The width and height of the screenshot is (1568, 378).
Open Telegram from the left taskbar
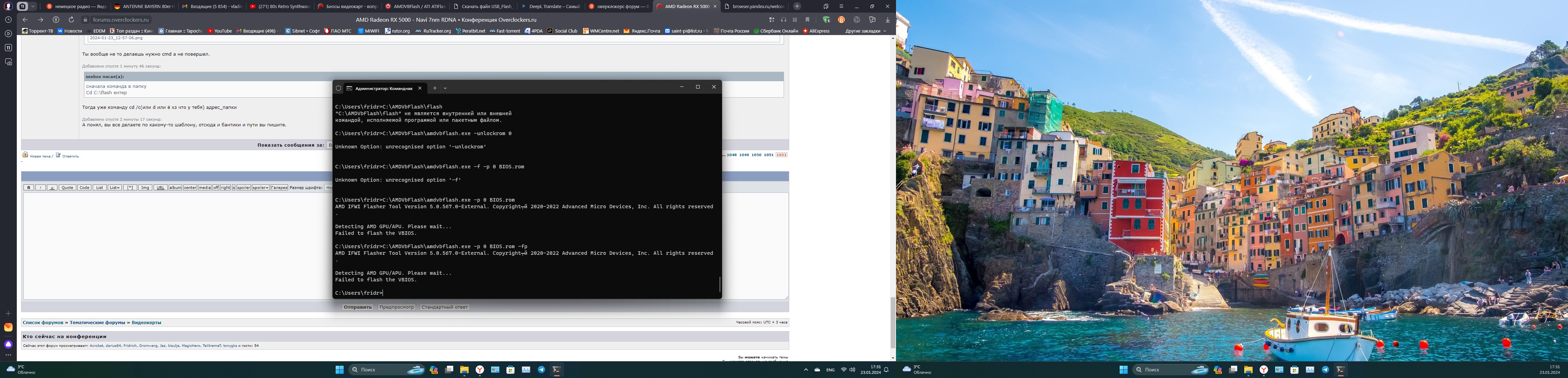(x=541, y=370)
